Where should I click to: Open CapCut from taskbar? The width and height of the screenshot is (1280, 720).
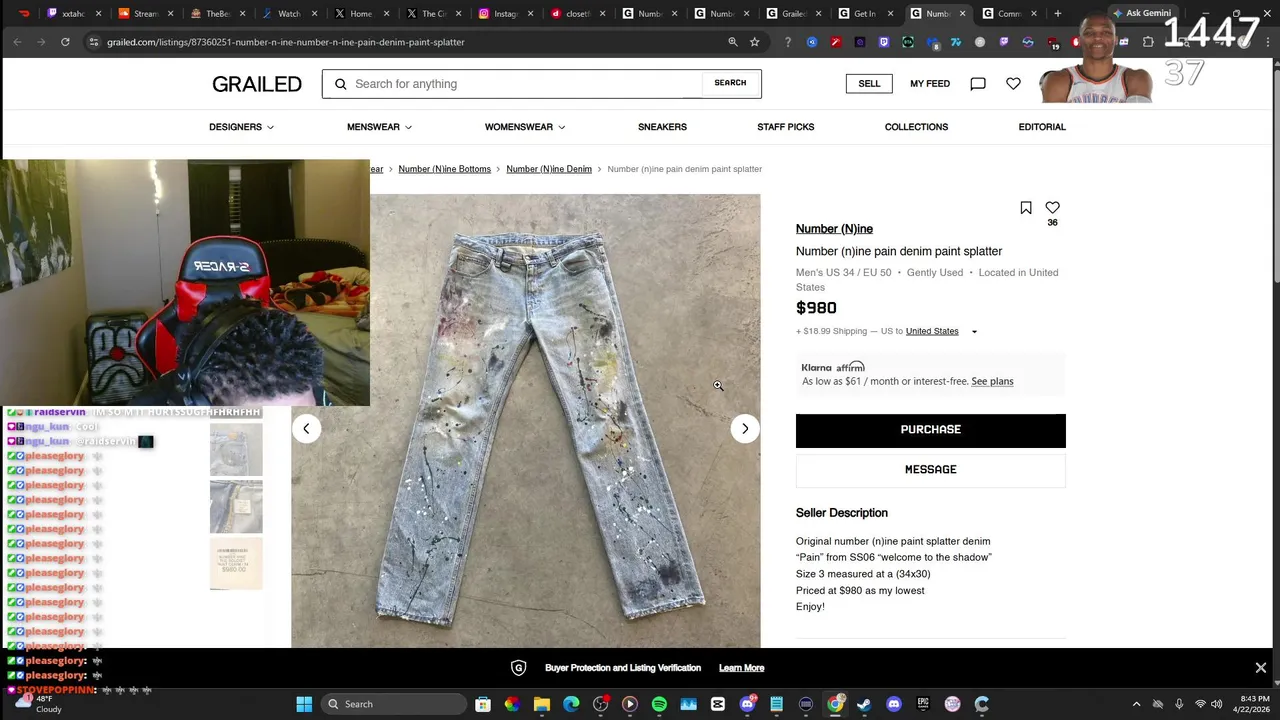(718, 704)
